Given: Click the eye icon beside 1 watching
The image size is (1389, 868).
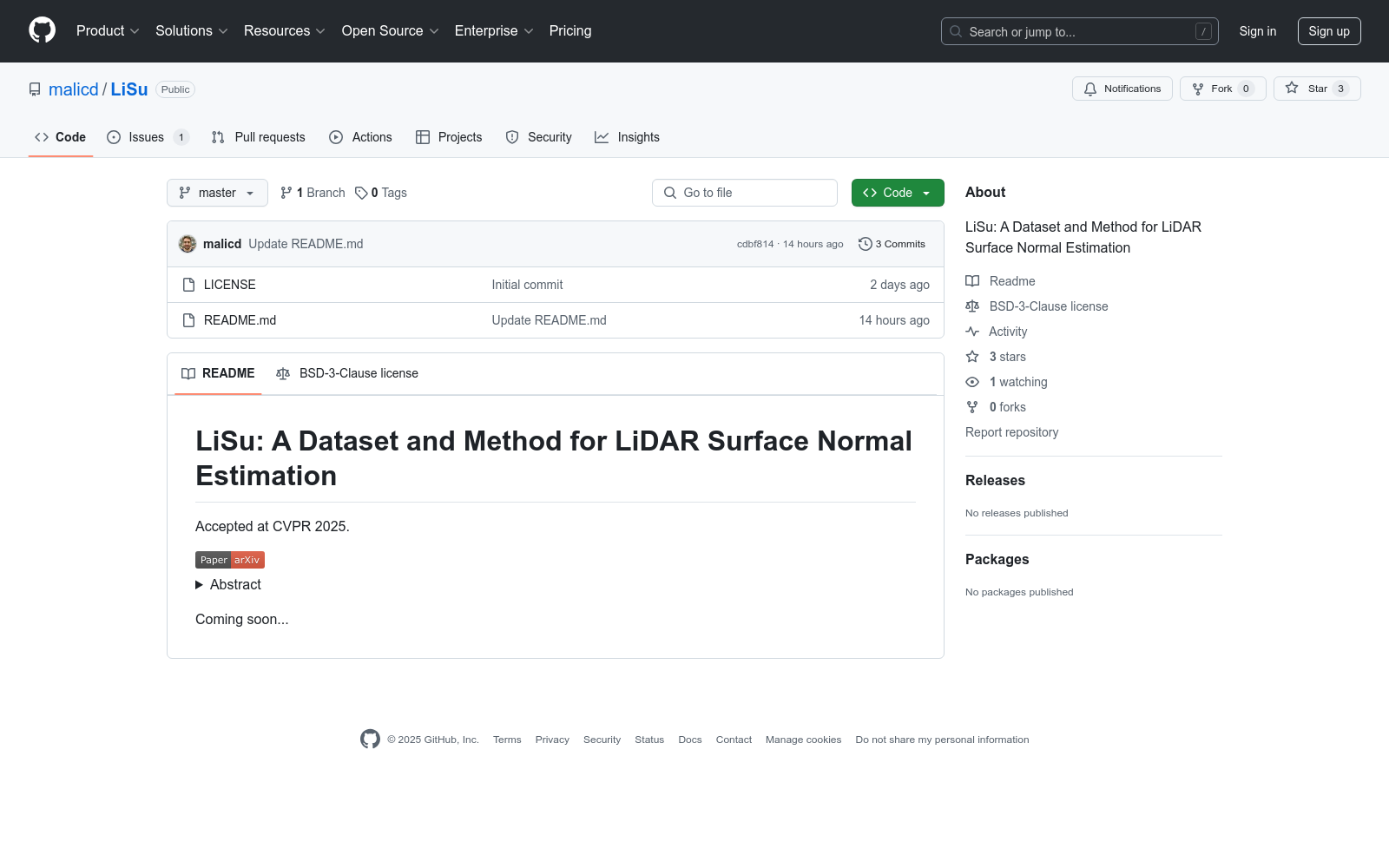Looking at the screenshot, I should click(x=972, y=382).
